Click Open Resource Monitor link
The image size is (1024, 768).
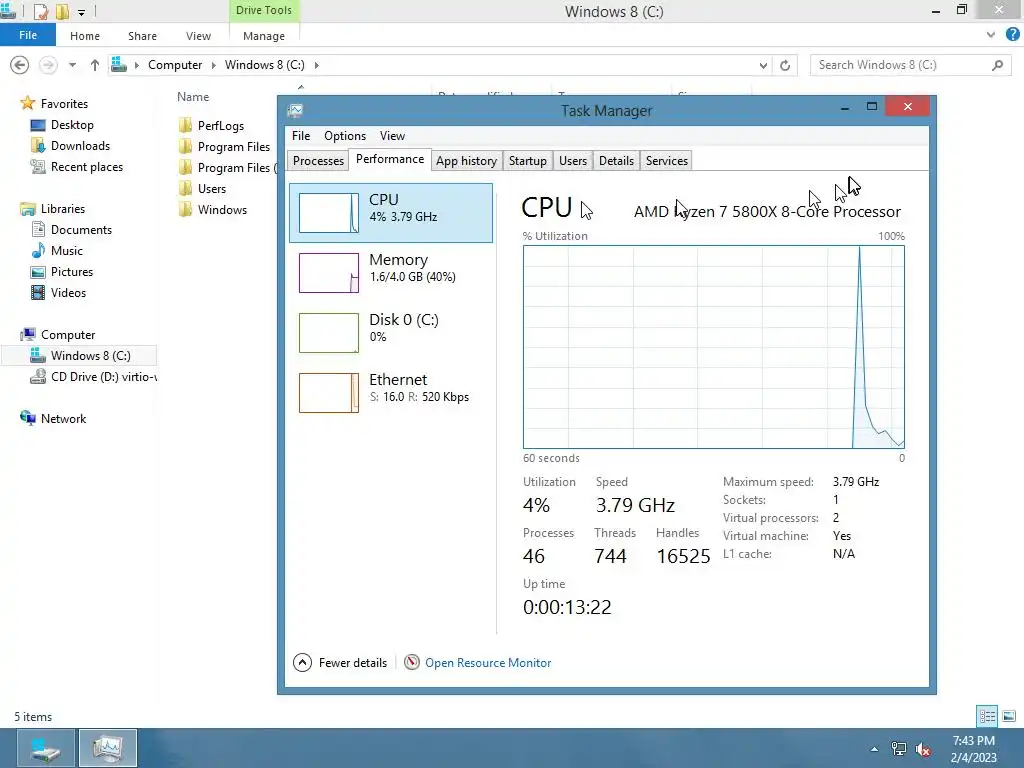[x=488, y=663]
